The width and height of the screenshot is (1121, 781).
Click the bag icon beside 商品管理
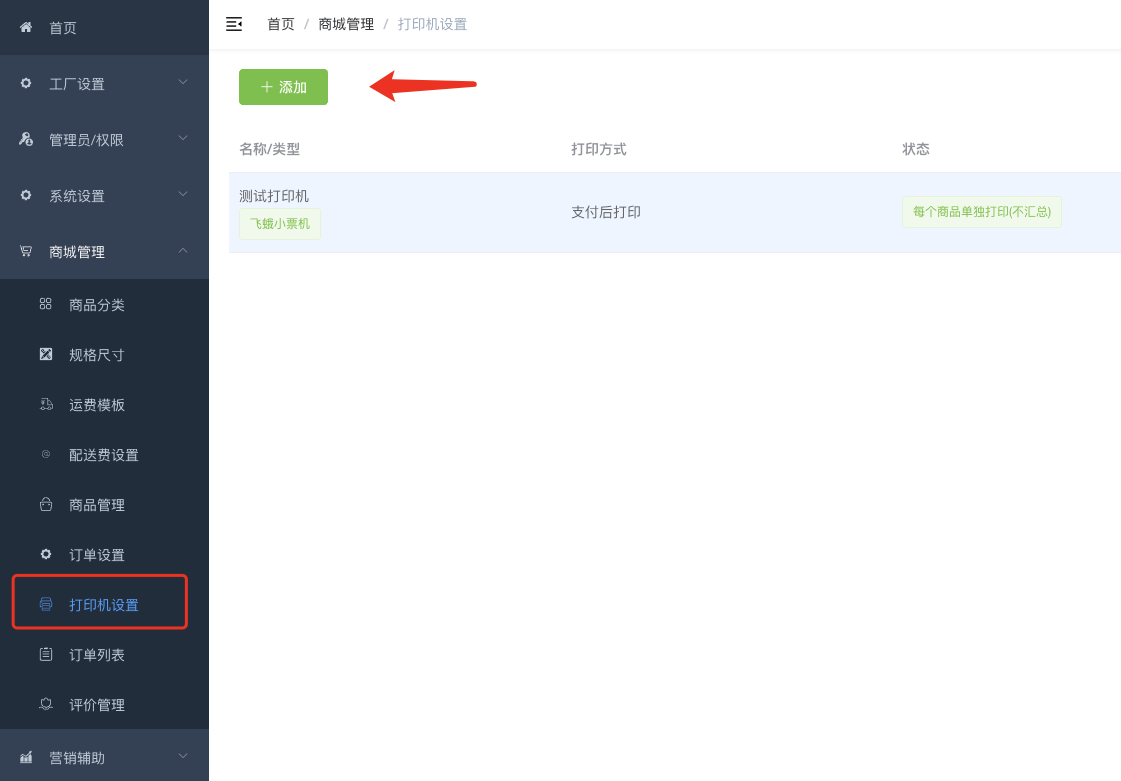(x=46, y=504)
